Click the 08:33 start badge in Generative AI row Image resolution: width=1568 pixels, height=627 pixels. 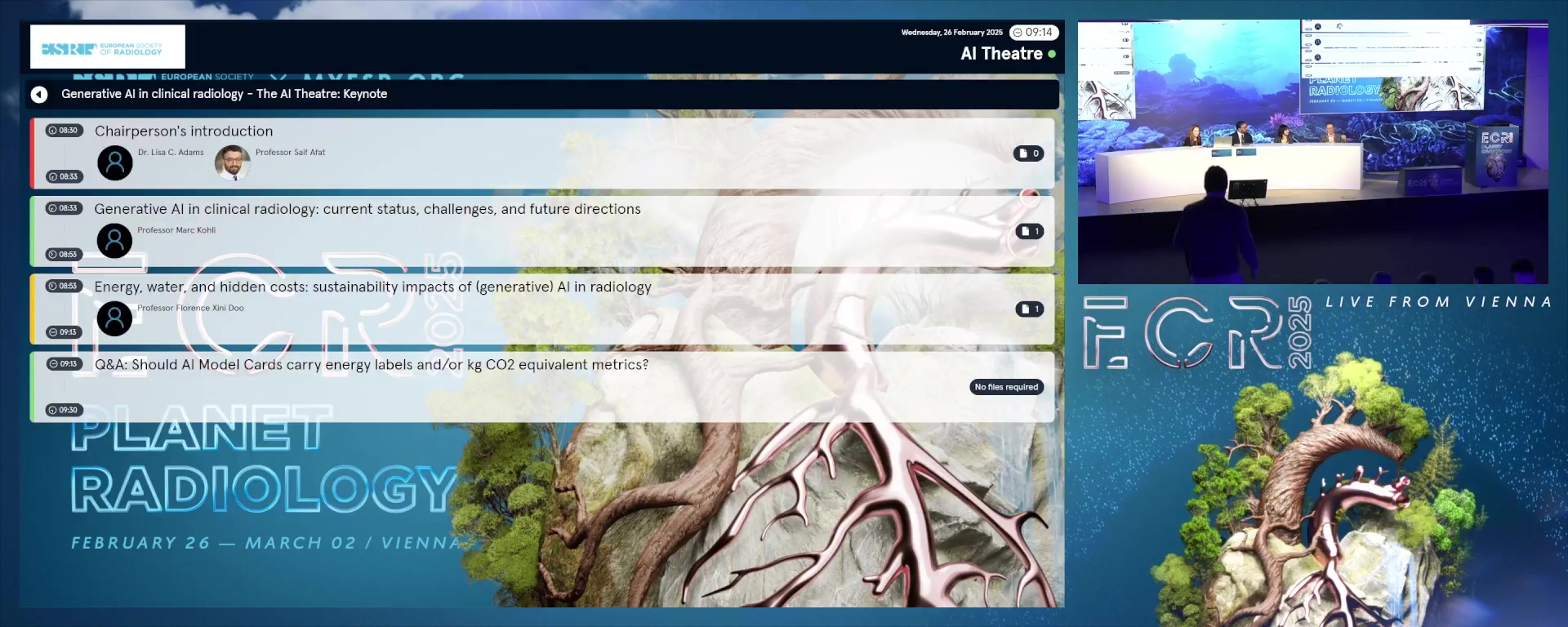coord(64,208)
